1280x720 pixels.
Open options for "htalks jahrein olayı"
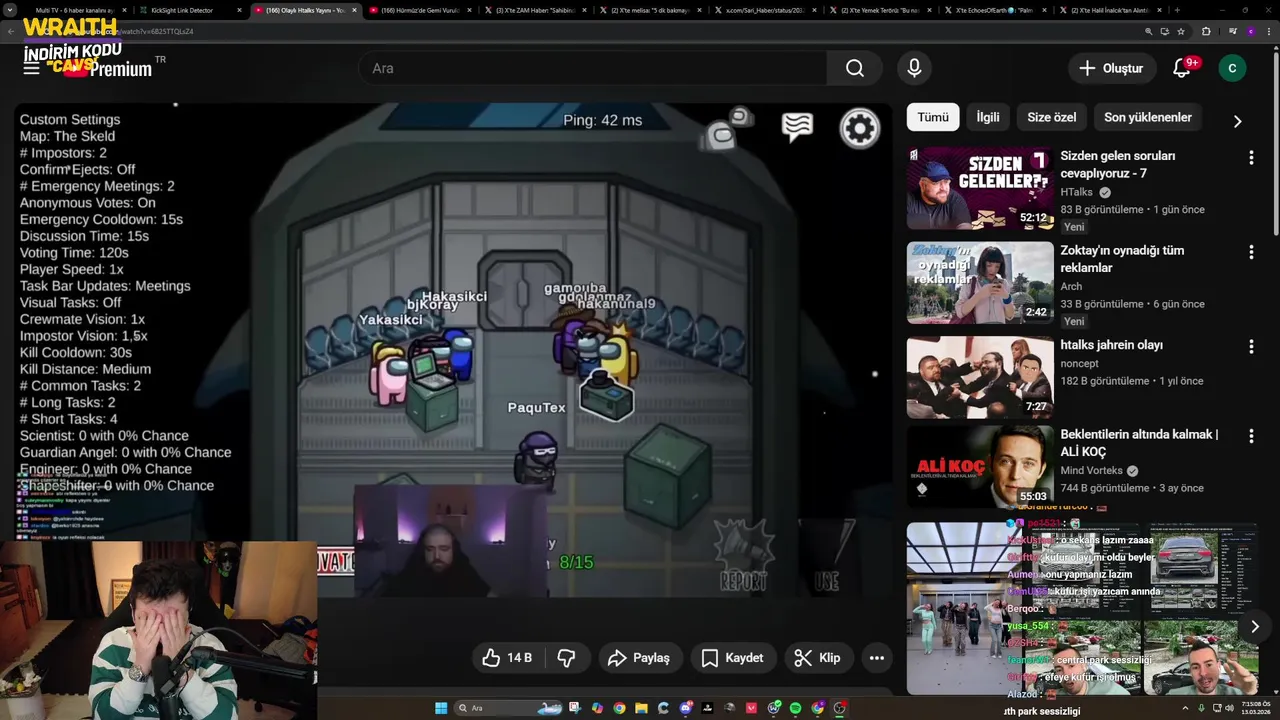tap(1250, 346)
